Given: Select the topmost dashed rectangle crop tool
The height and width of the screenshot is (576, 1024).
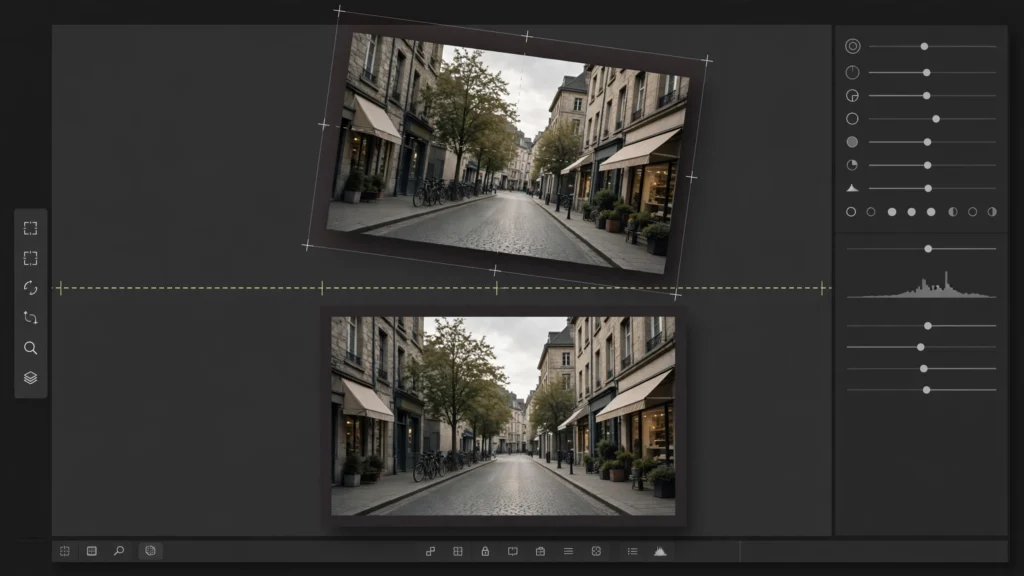Looking at the screenshot, I should 30,229.
